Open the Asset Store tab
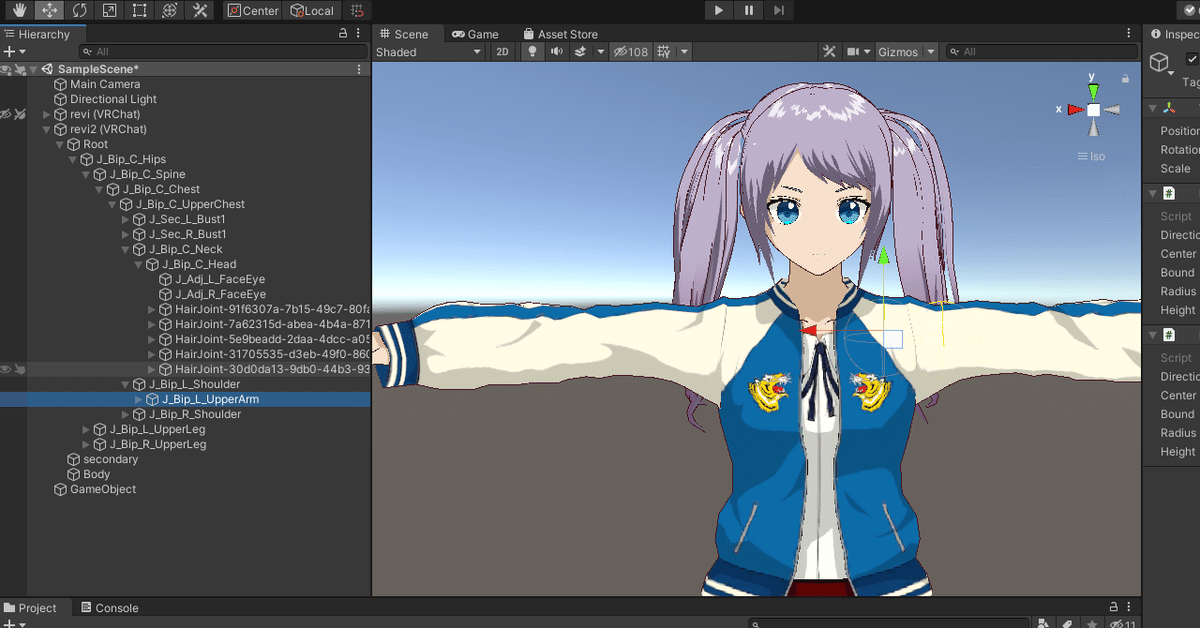1200x628 pixels. coord(560,34)
